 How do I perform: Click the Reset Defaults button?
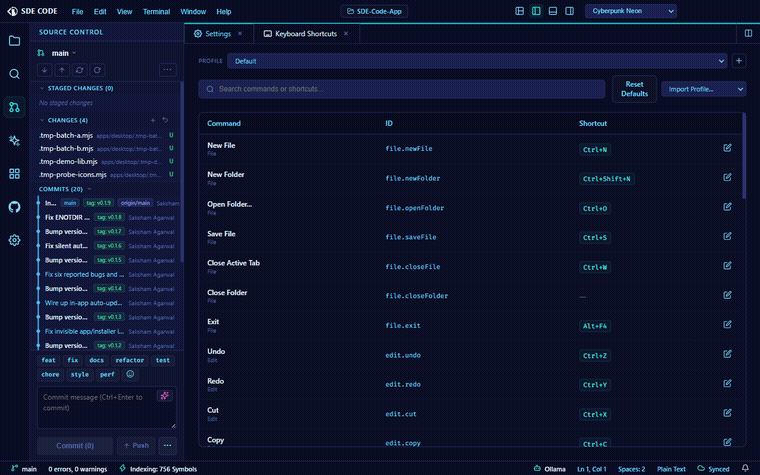[634, 89]
